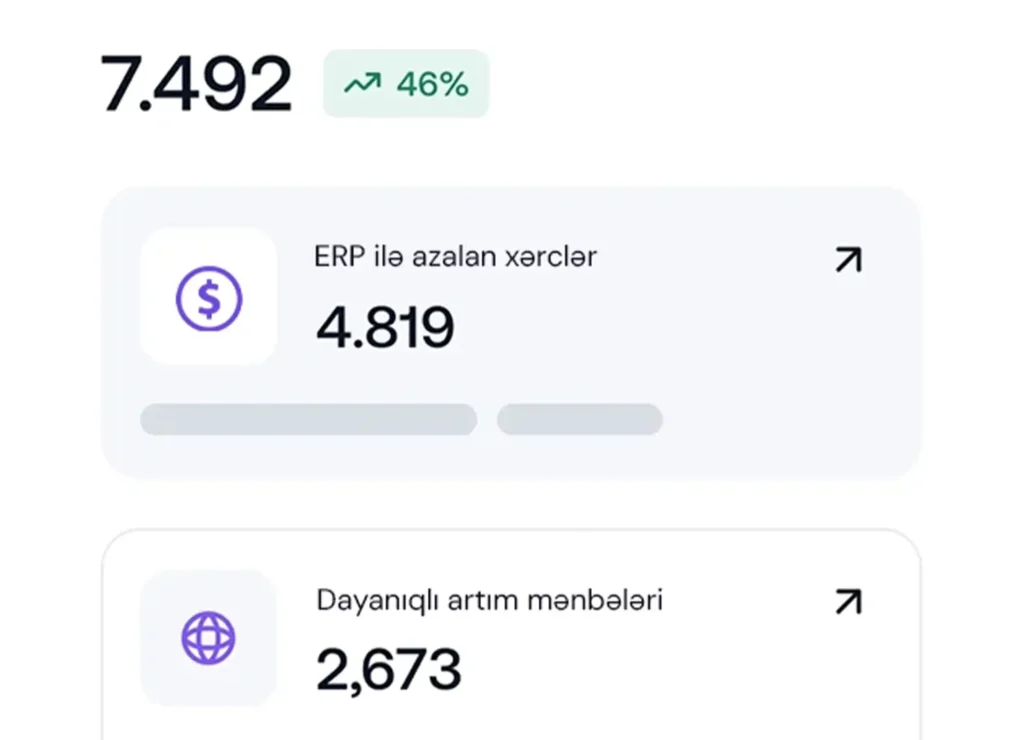Image resolution: width=1024 pixels, height=740 pixels.
Task: Click the purple dollar coin icon
Action: coord(209,298)
